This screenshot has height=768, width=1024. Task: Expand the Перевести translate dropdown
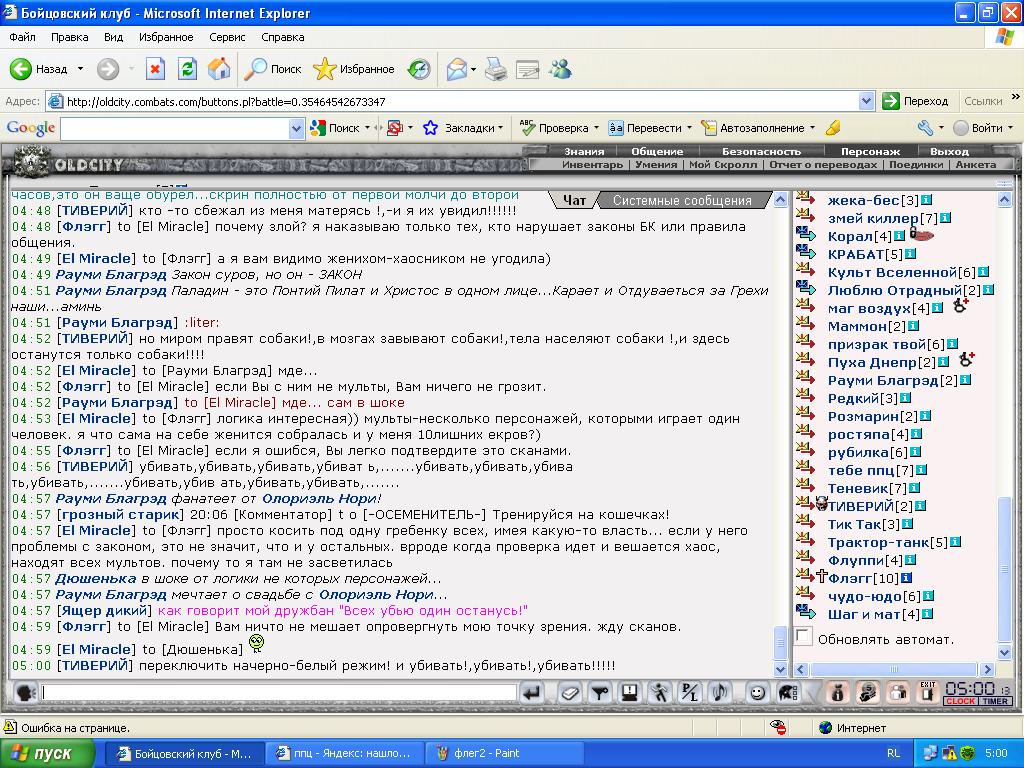coord(688,128)
